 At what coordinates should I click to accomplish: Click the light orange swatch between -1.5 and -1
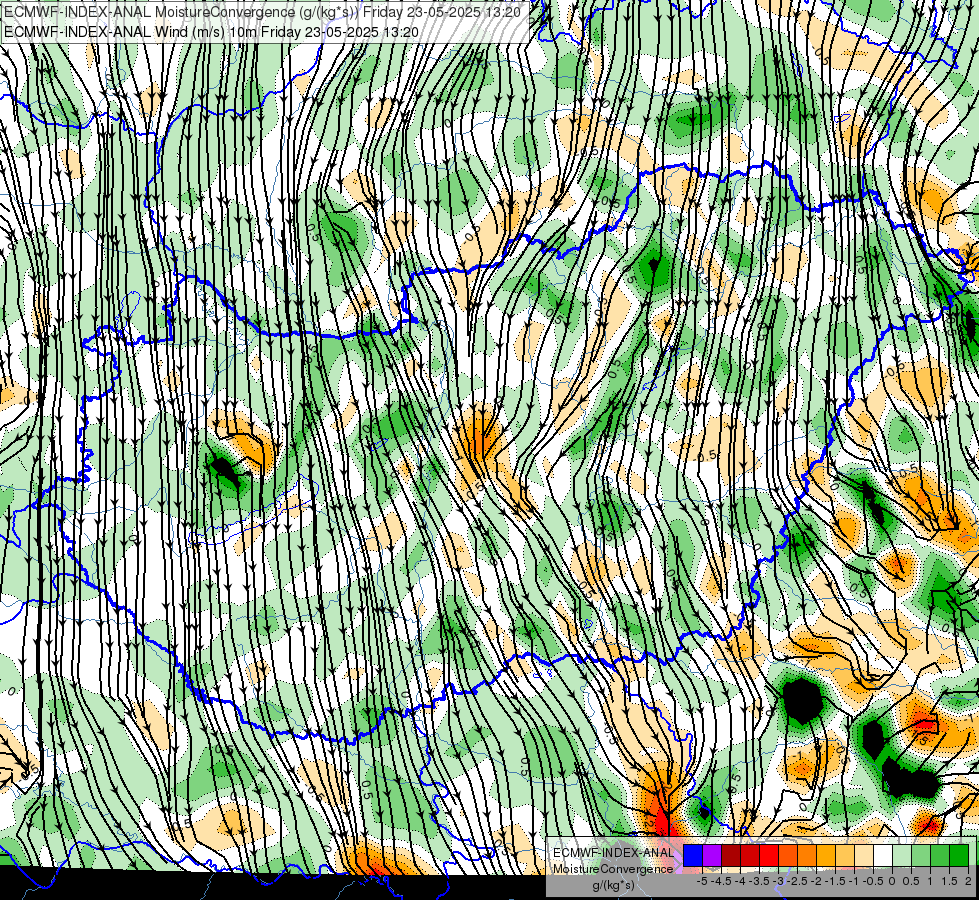coord(845,856)
